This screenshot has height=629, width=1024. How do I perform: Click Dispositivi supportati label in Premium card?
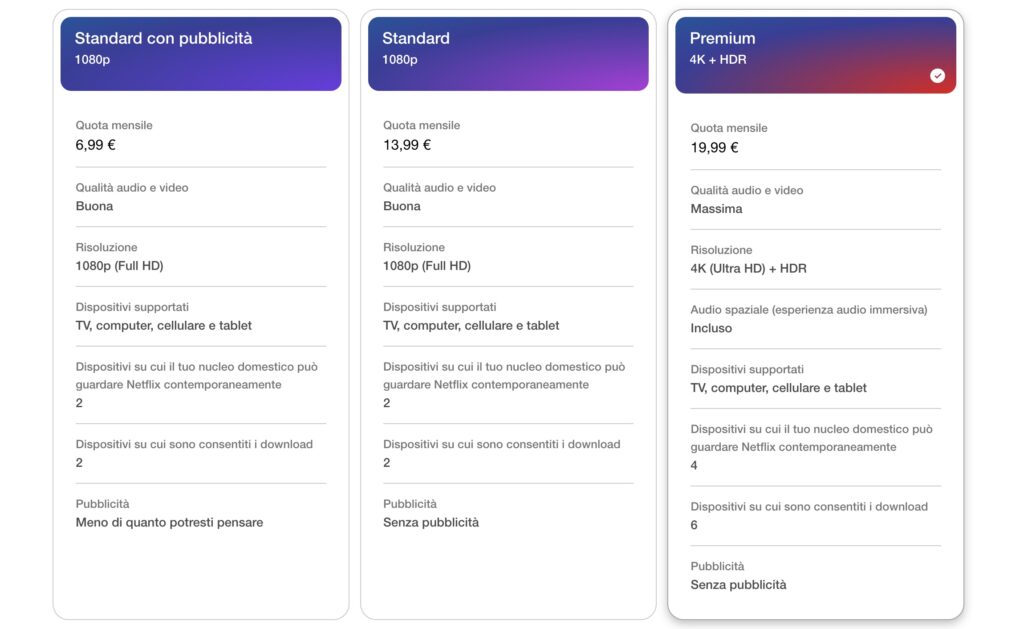point(747,370)
